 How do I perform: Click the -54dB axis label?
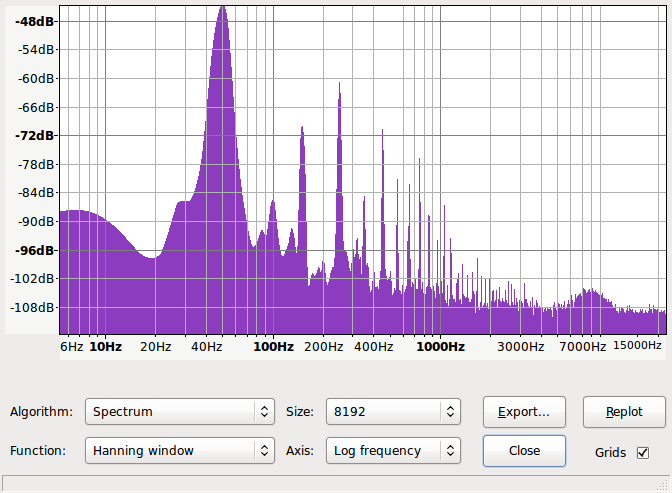coord(36,50)
